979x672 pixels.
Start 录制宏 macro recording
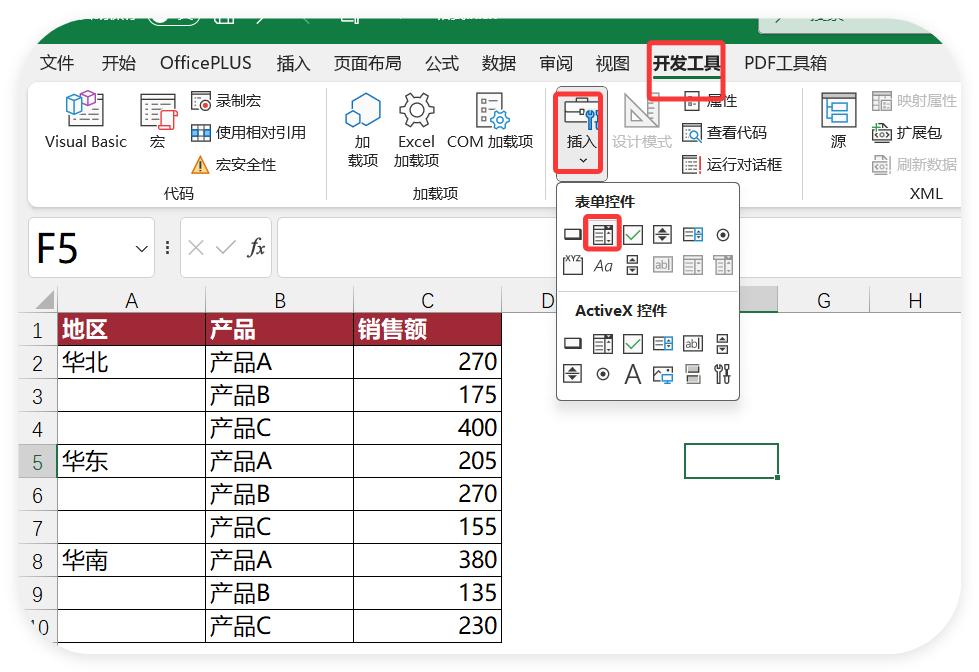point(225,101)
